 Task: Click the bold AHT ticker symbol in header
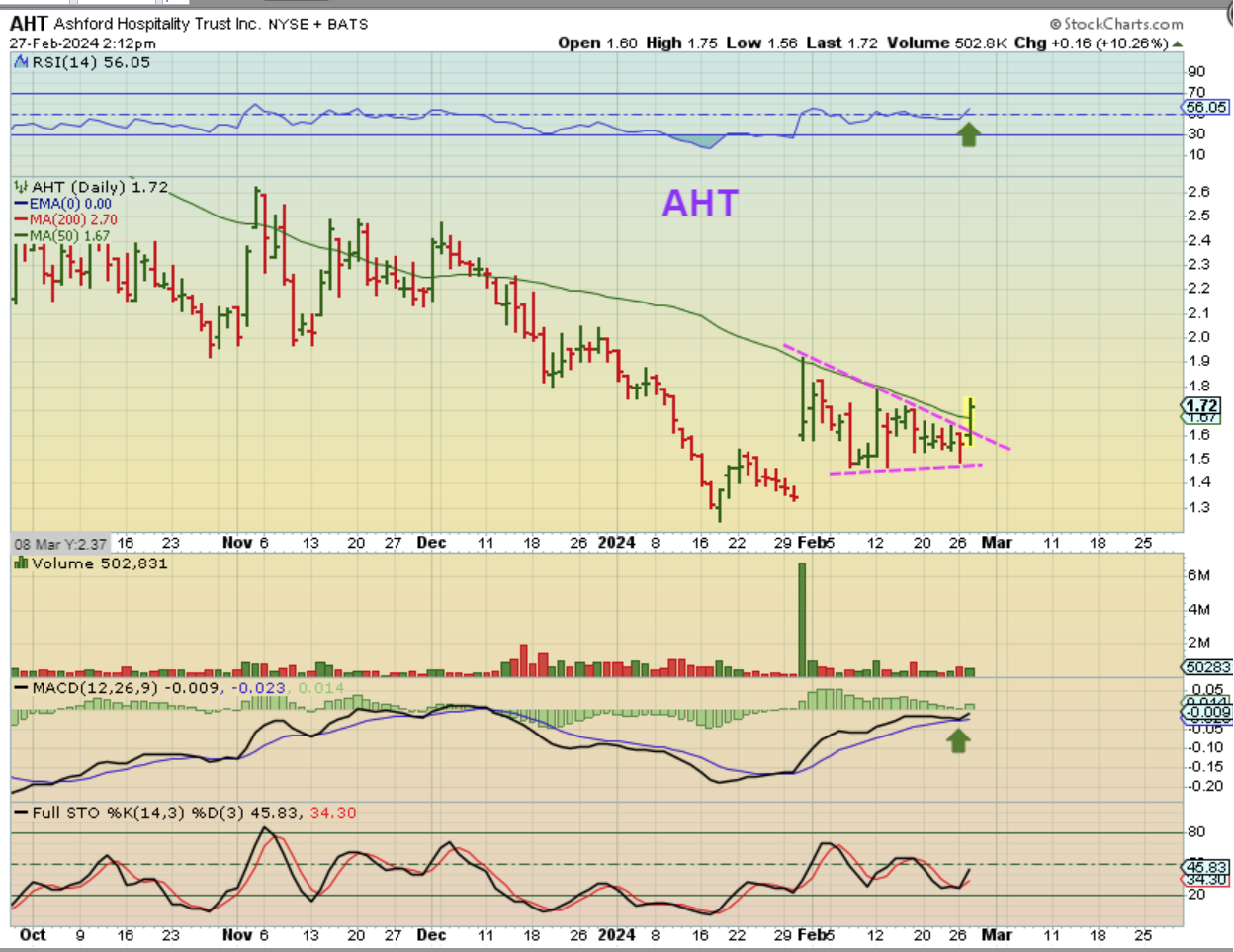pyautogui.click(x=29, y=23)
